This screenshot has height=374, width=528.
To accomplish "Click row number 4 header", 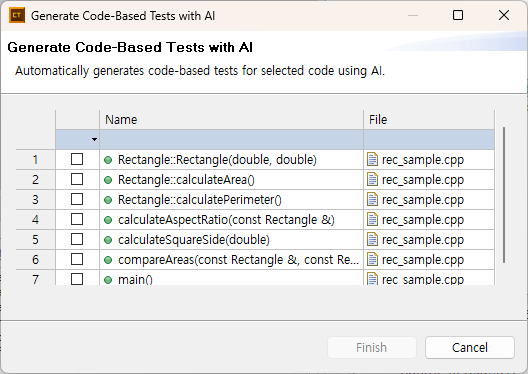I will coord(35,219).
